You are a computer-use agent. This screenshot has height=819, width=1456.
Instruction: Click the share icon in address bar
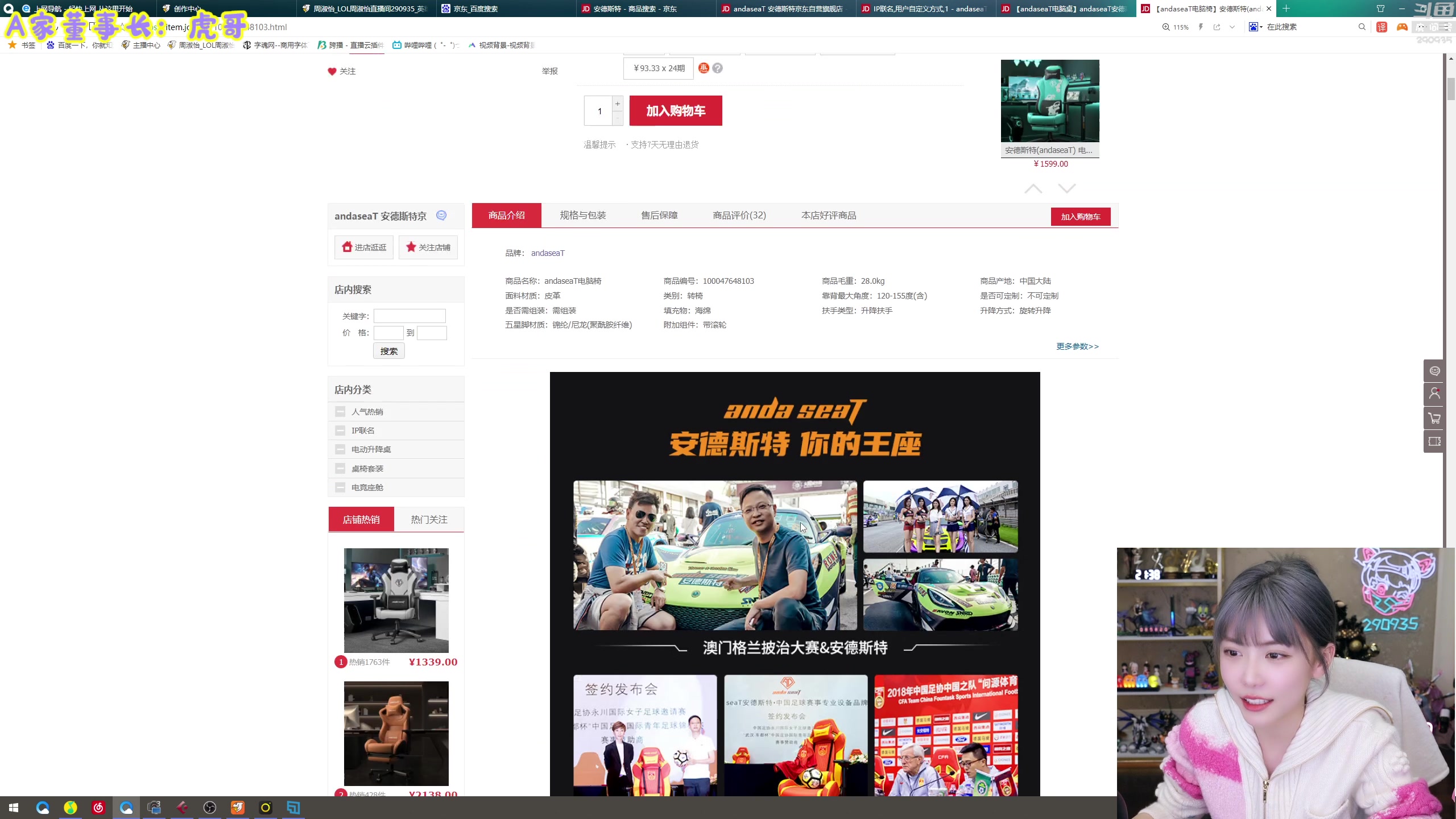click(x=1217, y=27)
